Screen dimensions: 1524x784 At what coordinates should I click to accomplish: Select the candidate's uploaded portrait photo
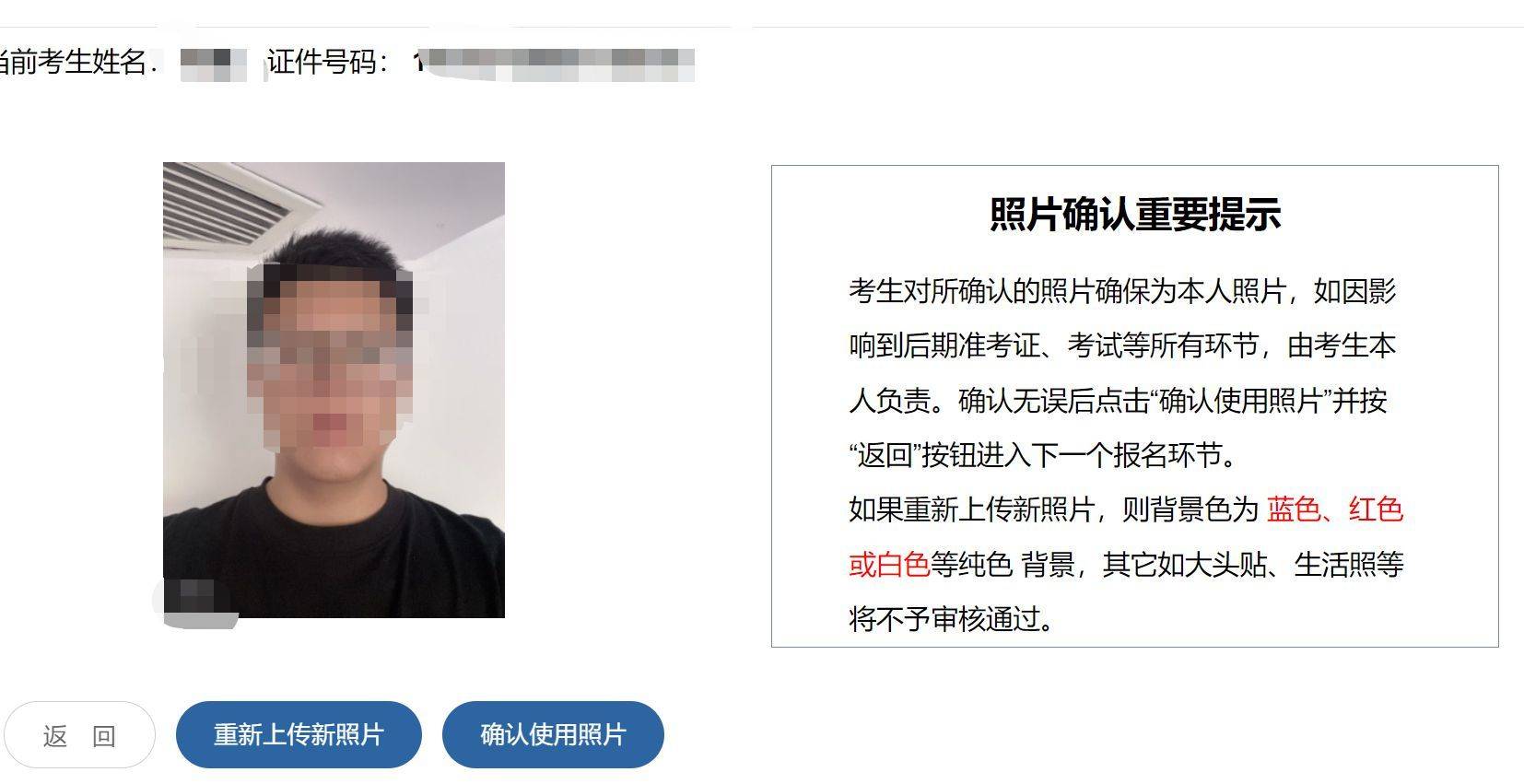[334, 390]
